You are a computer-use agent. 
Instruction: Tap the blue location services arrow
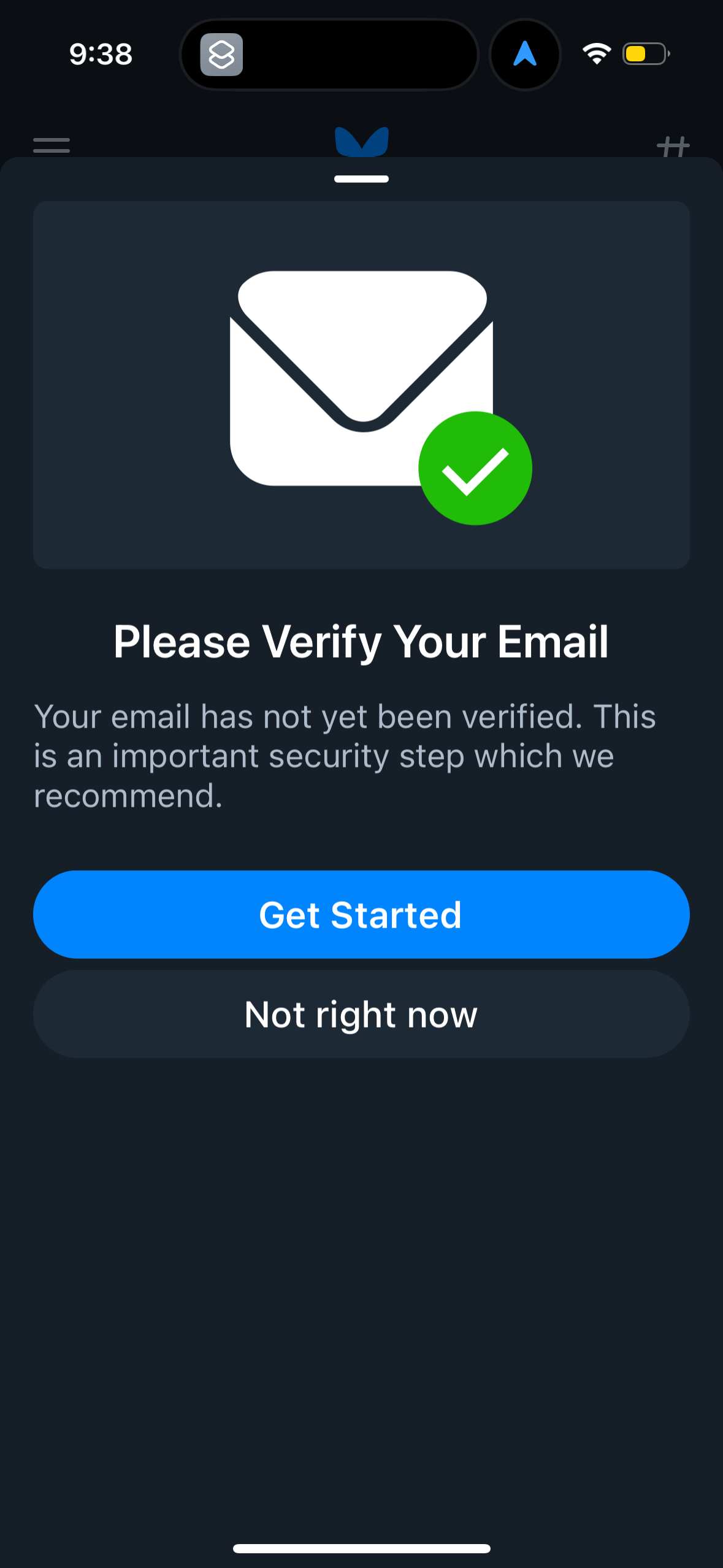click(525, 55)
